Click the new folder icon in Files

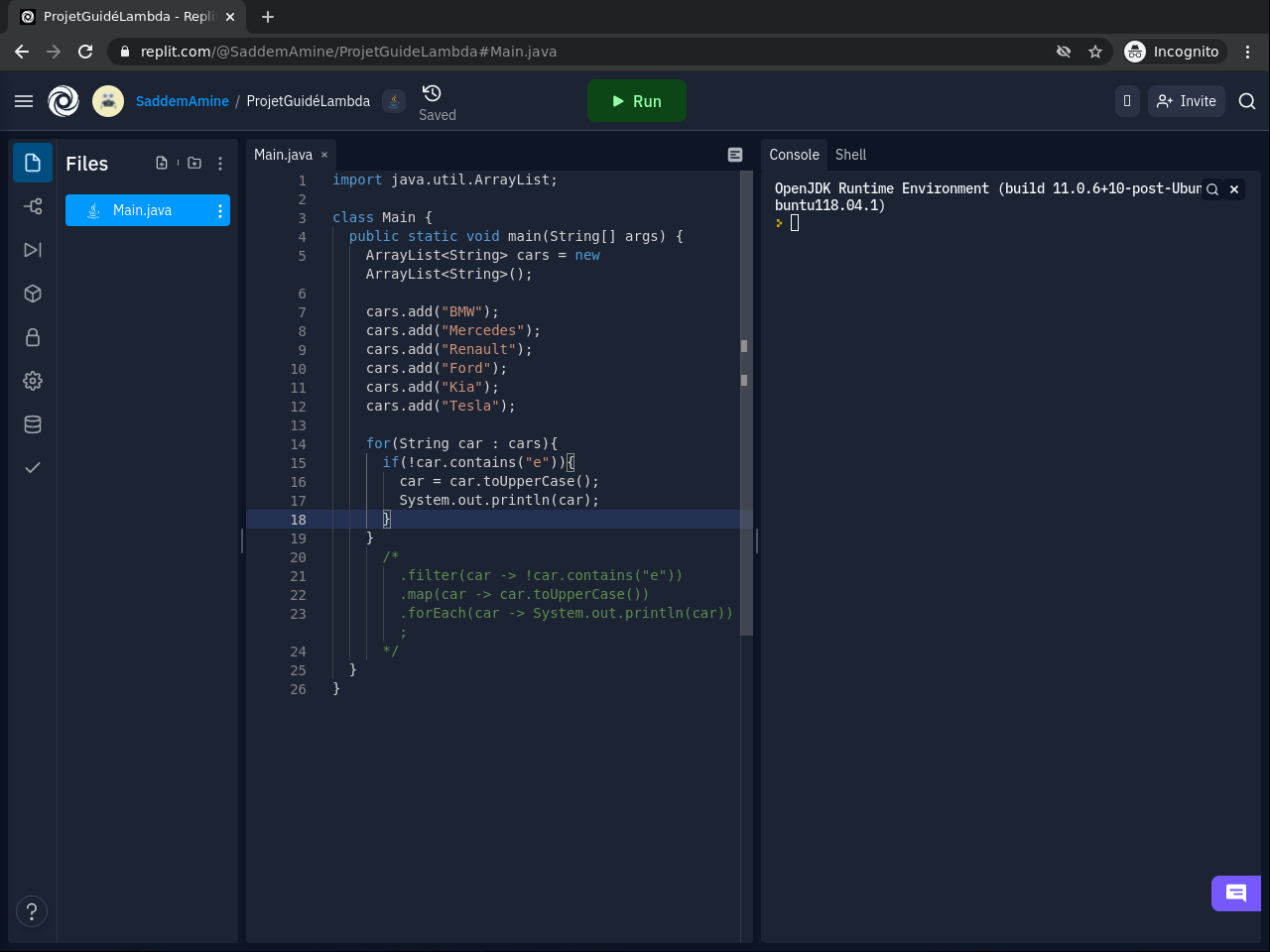[x=194, y=163]
